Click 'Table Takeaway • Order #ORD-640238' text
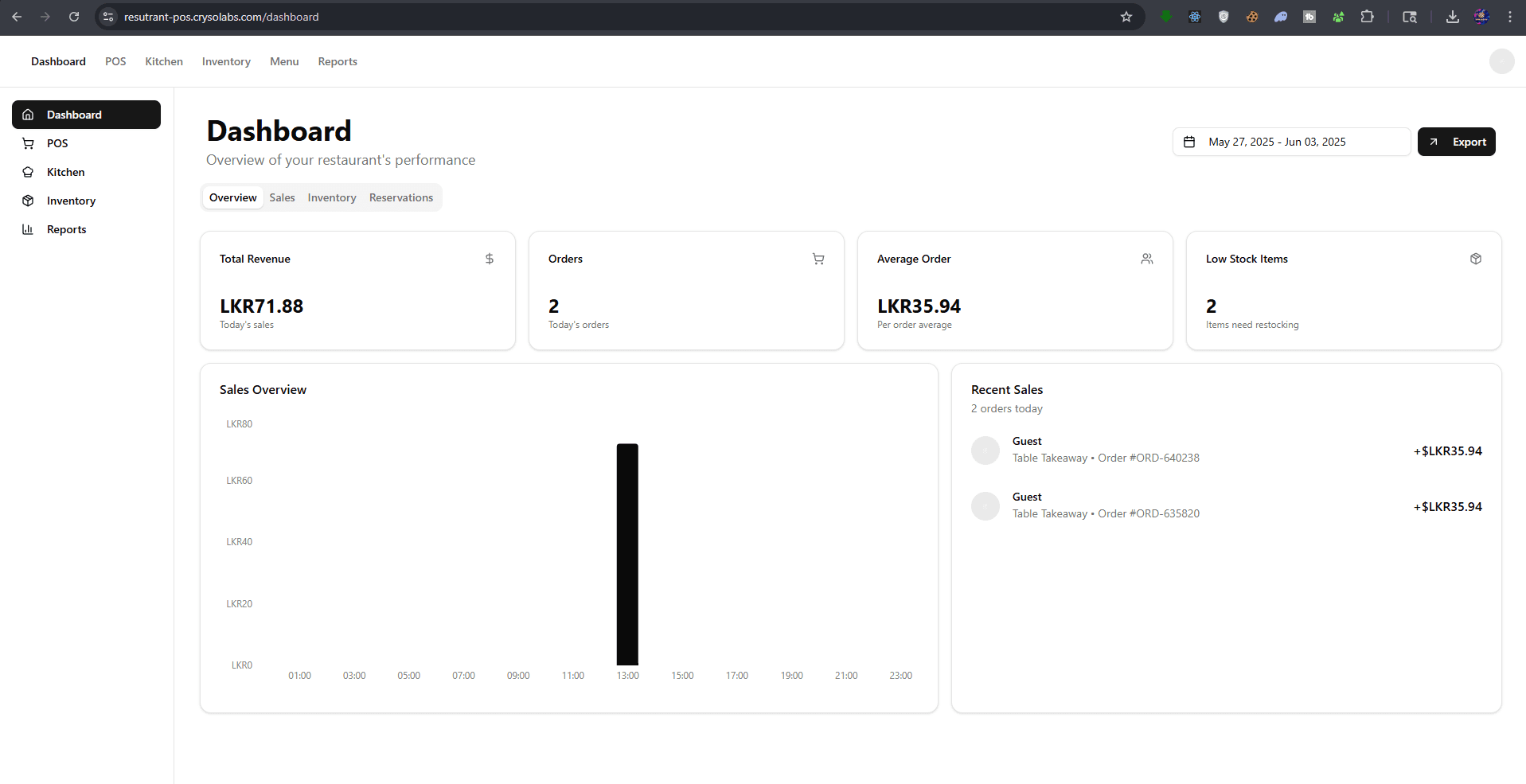Screen dimensions: 1526x784 tap(1106, 458)
